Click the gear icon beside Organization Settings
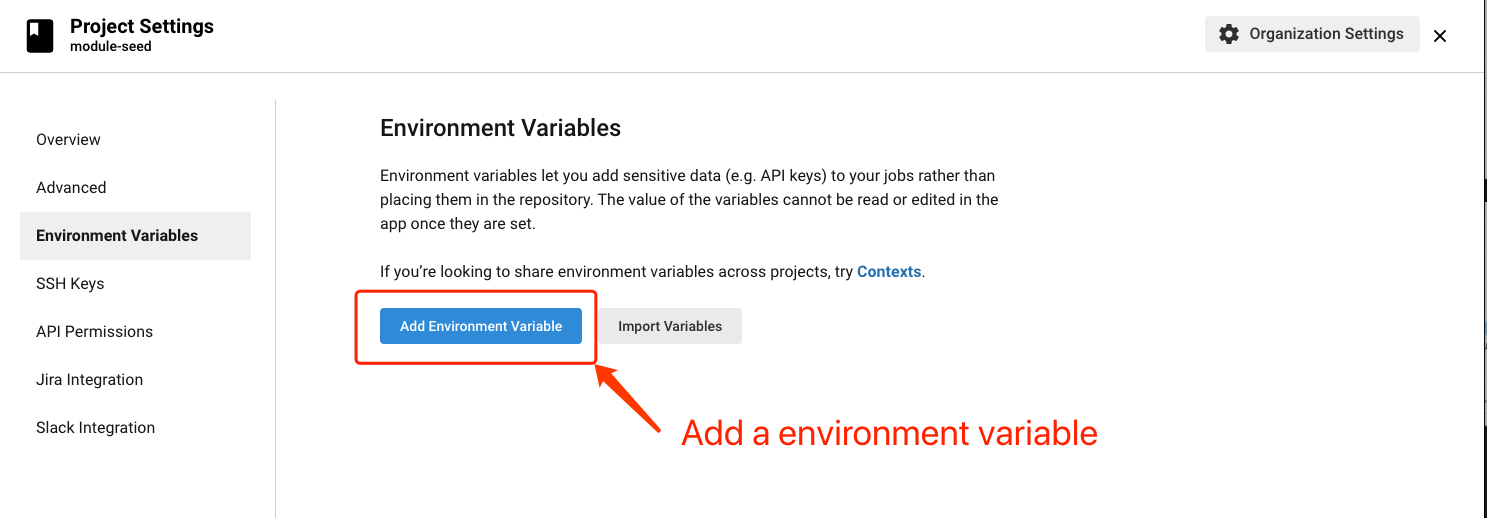Screen dimensions: 1487x518 point(1229,34)
